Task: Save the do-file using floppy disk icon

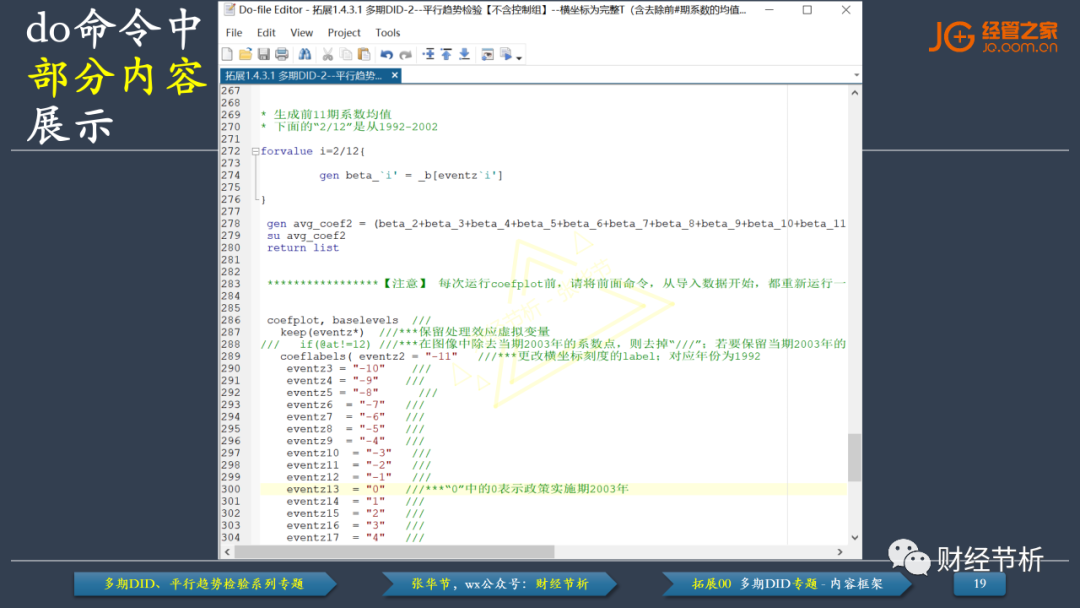Action: [x=264, y=54]
